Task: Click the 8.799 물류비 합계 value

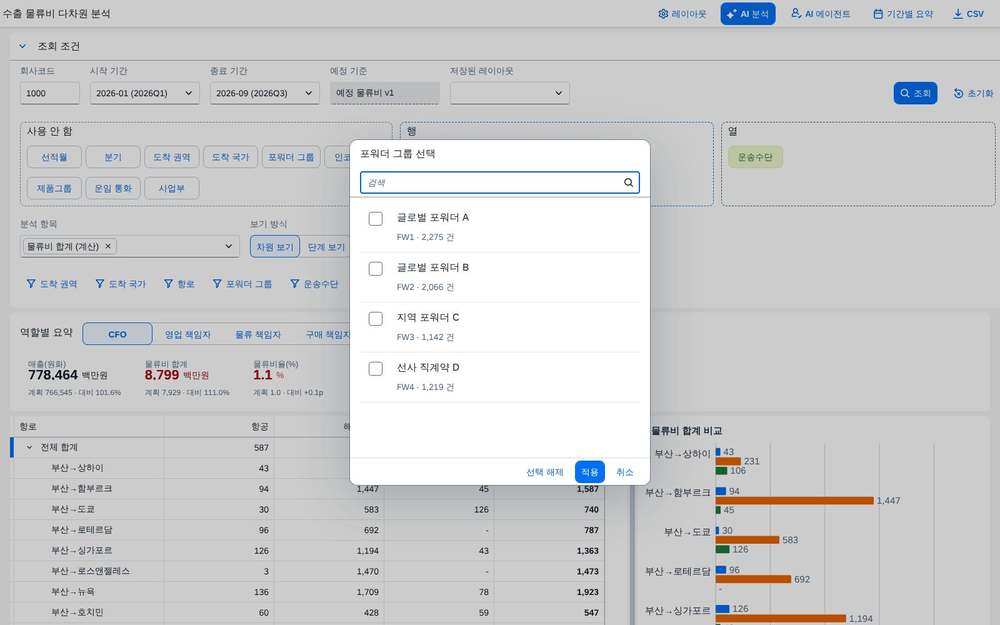Action: [x=162, y=375]
